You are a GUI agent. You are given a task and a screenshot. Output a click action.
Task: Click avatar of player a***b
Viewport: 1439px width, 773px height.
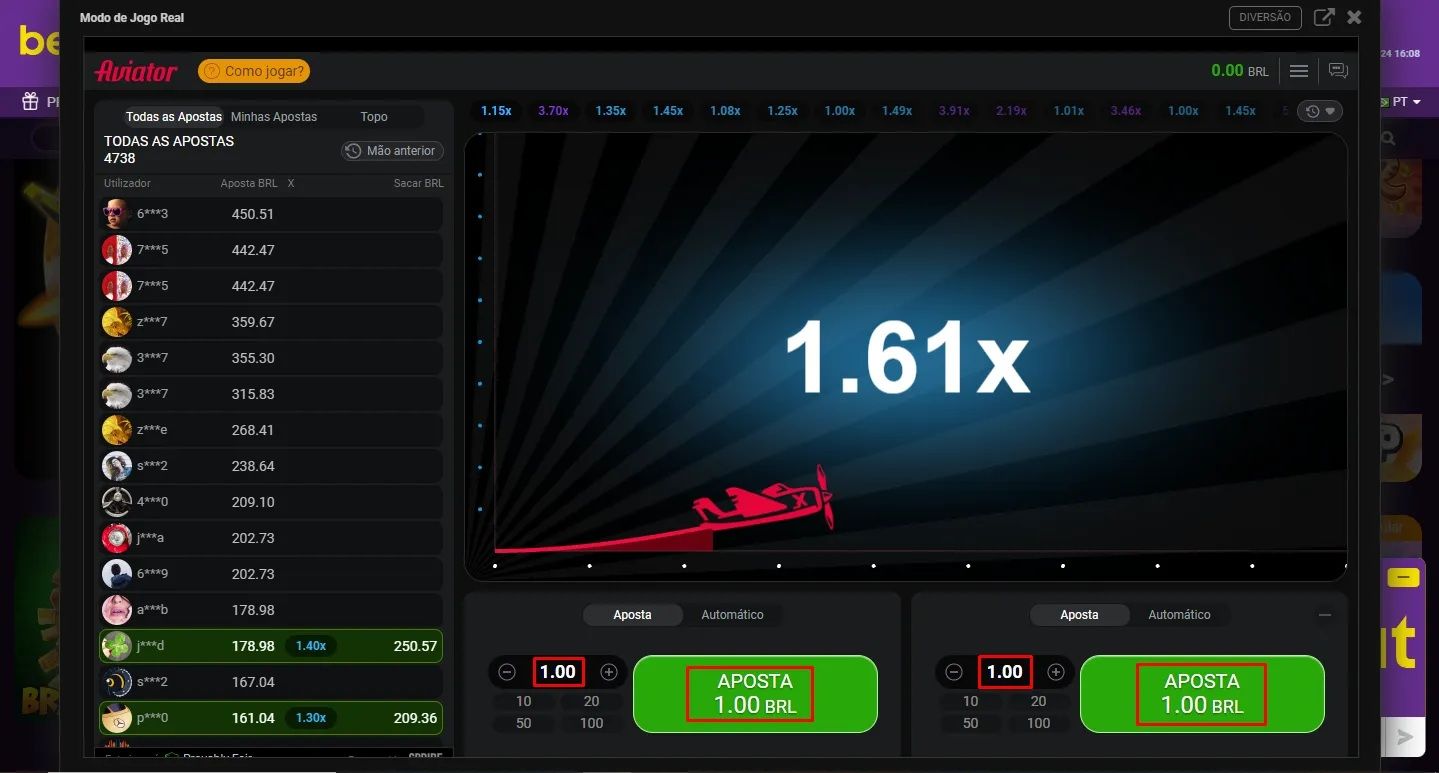coord(117,610)
